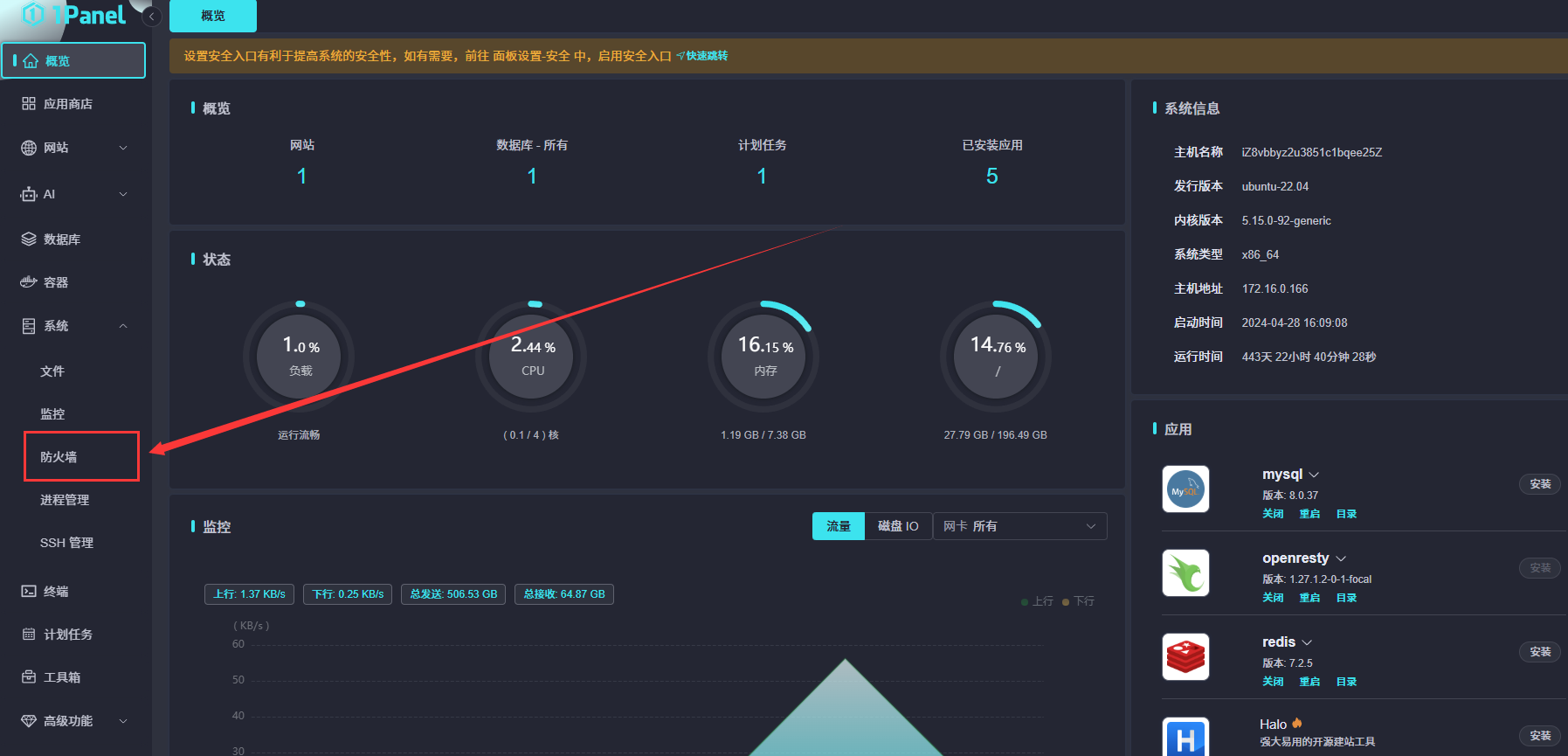Collapse the sidebar with the arrow button
1568x756 pixels.
152,17
